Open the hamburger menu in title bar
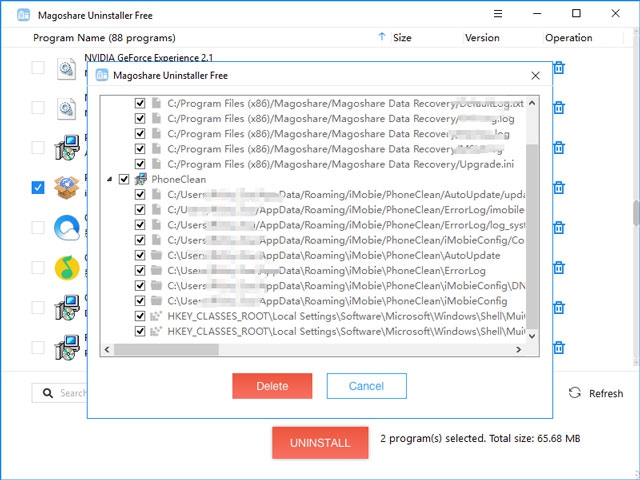Image resolution: width=640 pixels, height=480 pixels. pyautogui.click(x=498, y=14)
